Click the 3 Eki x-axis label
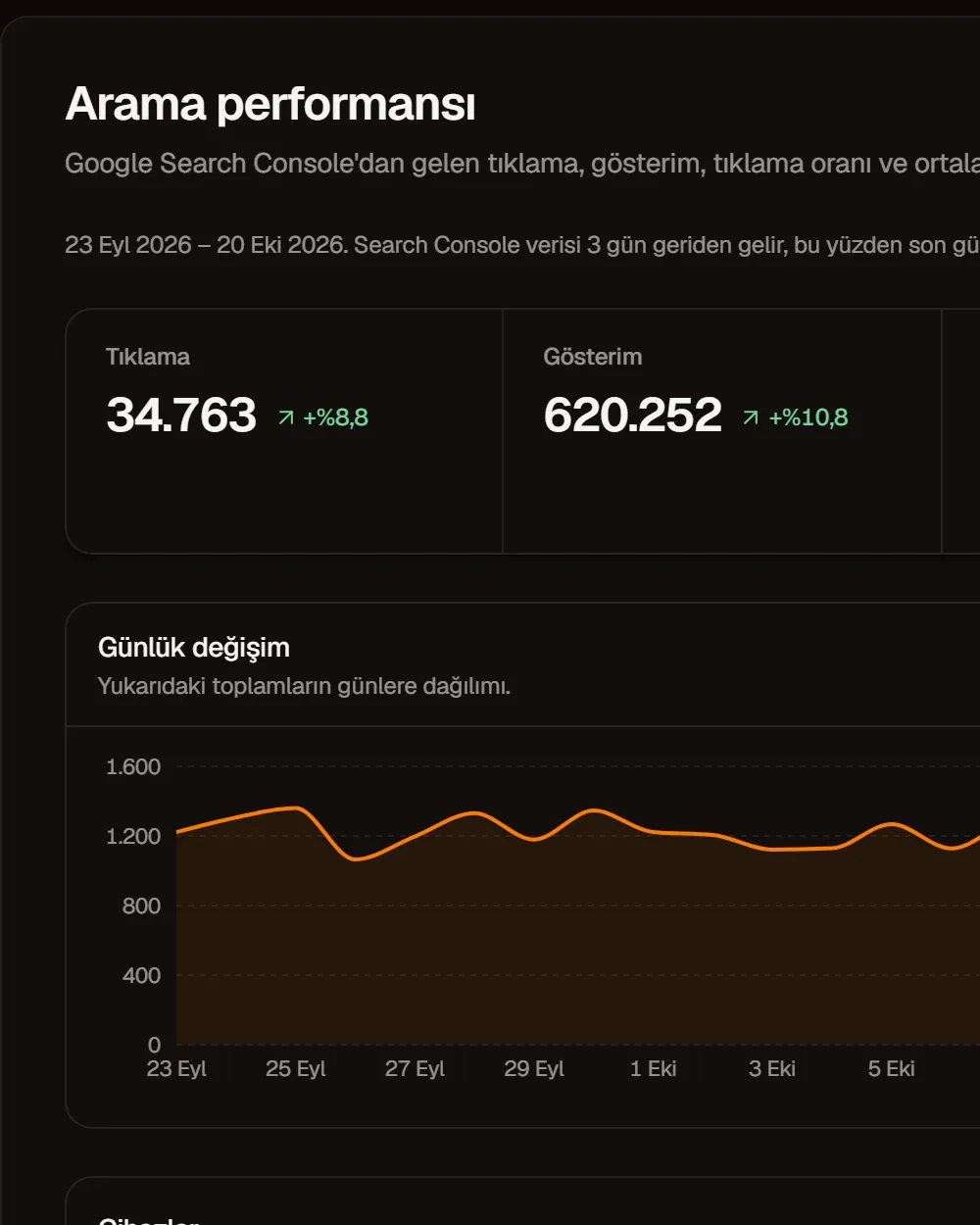Viewport: 980px width, 1225px height. [772, 1069]
